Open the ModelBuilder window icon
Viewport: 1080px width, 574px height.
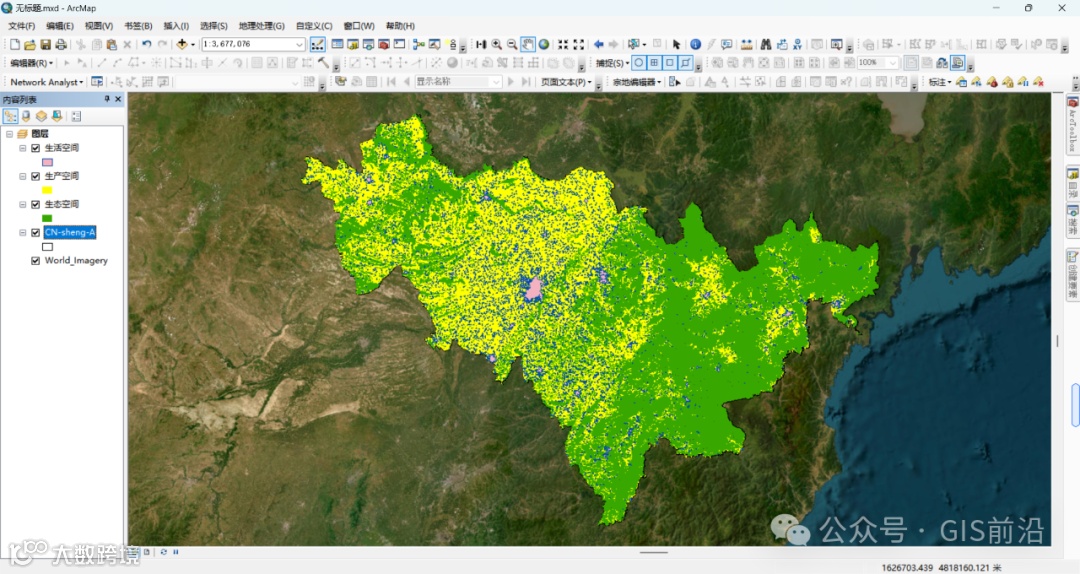click(x=418, y=44)
